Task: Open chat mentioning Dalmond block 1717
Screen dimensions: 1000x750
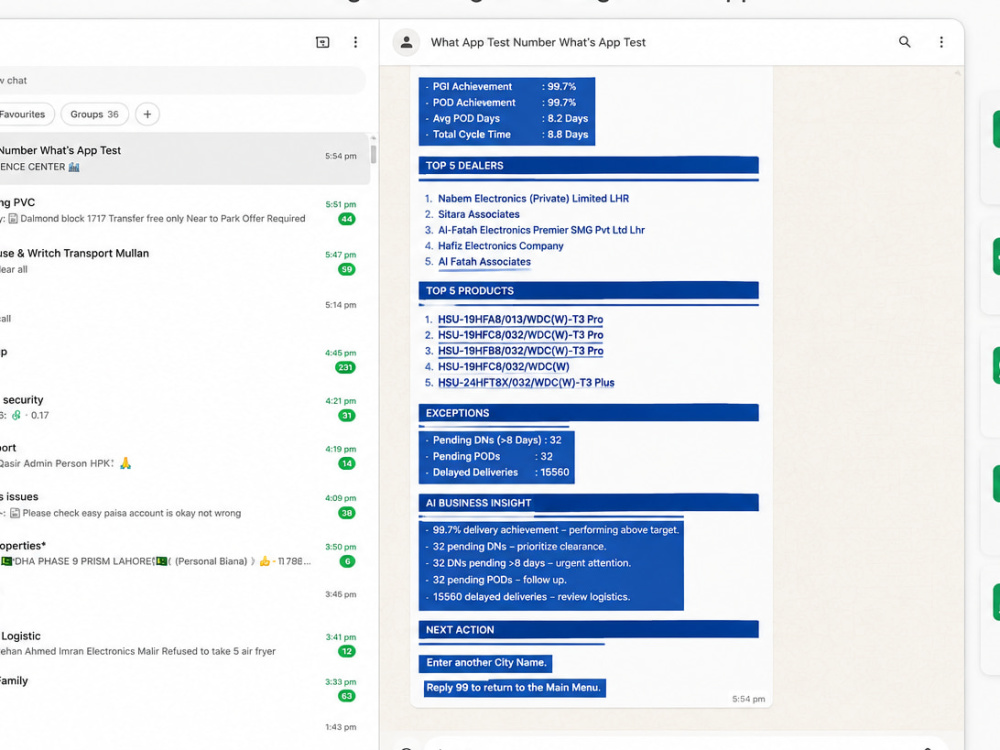Action: pos(184,210)
